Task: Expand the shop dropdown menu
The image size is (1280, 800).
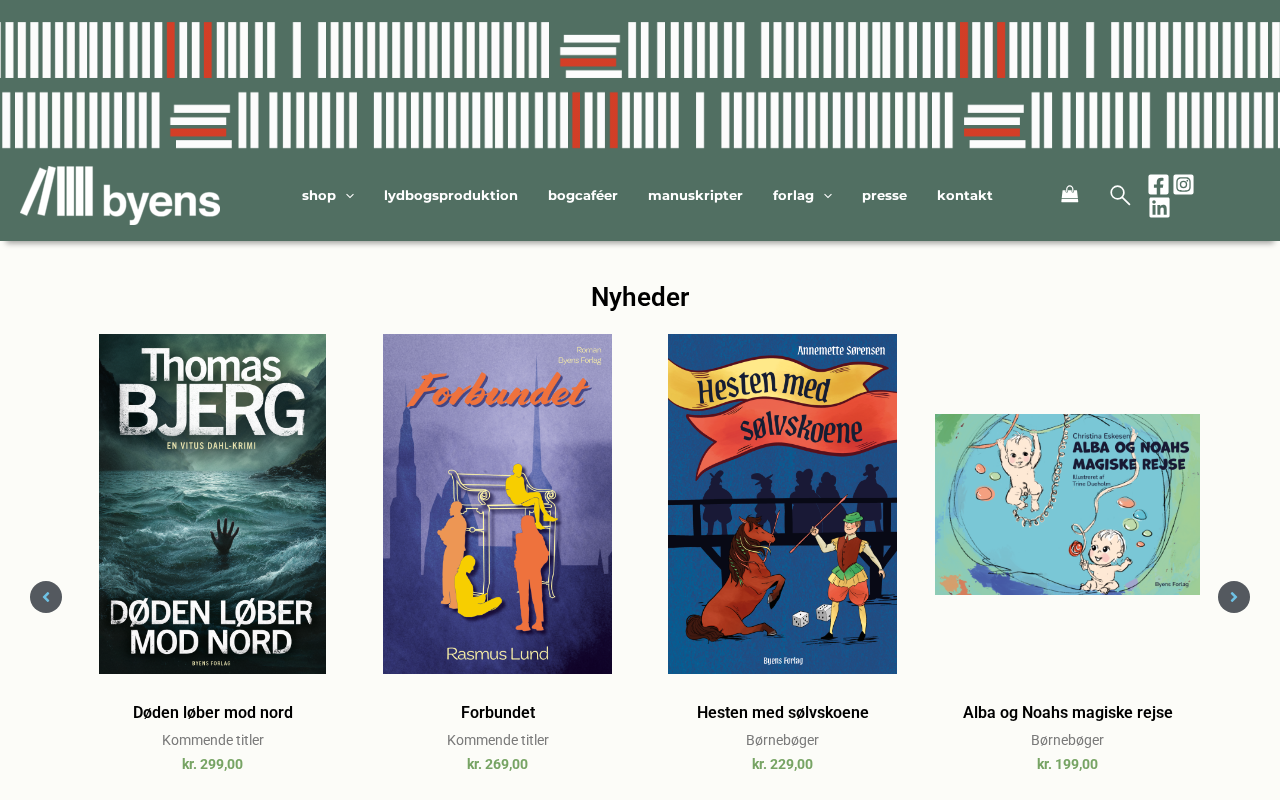Action: pos(328,196)
